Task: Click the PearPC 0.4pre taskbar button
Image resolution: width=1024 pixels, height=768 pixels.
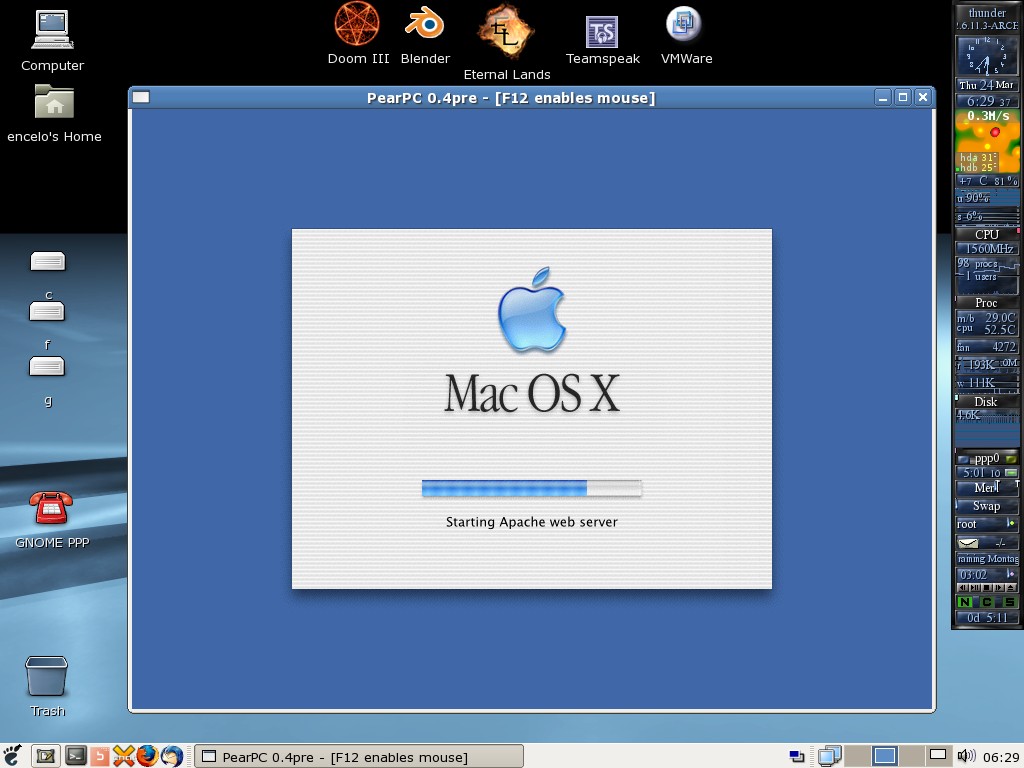Action: (359, 756)
